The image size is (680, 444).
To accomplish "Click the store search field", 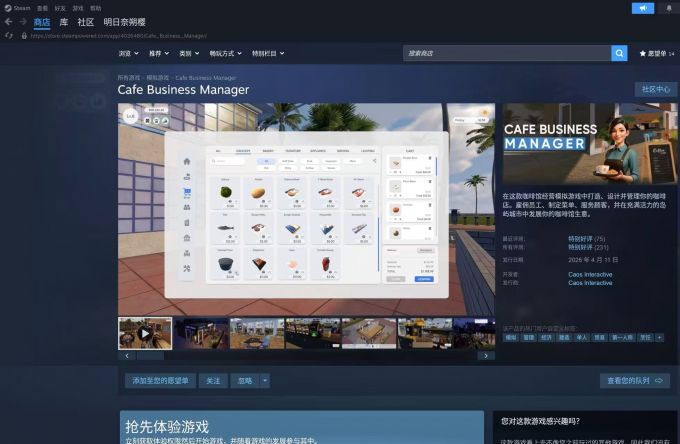I will pyautogui.click(x=507, y=53).
